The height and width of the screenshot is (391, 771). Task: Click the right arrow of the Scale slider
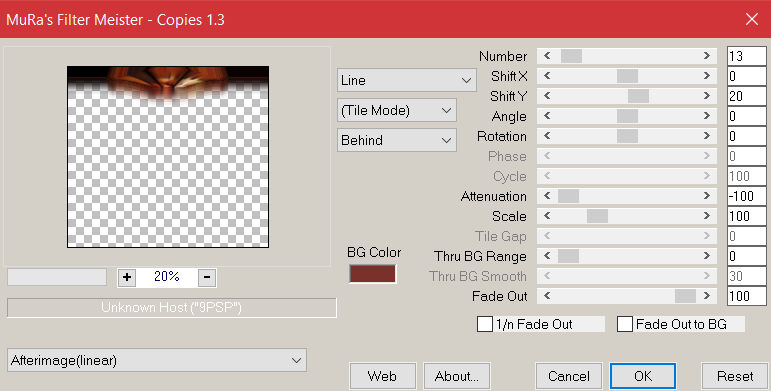[707, 216]
